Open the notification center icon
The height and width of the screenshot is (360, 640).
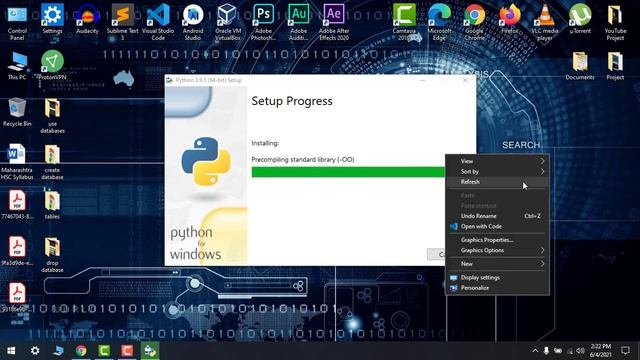pos(625,351)
